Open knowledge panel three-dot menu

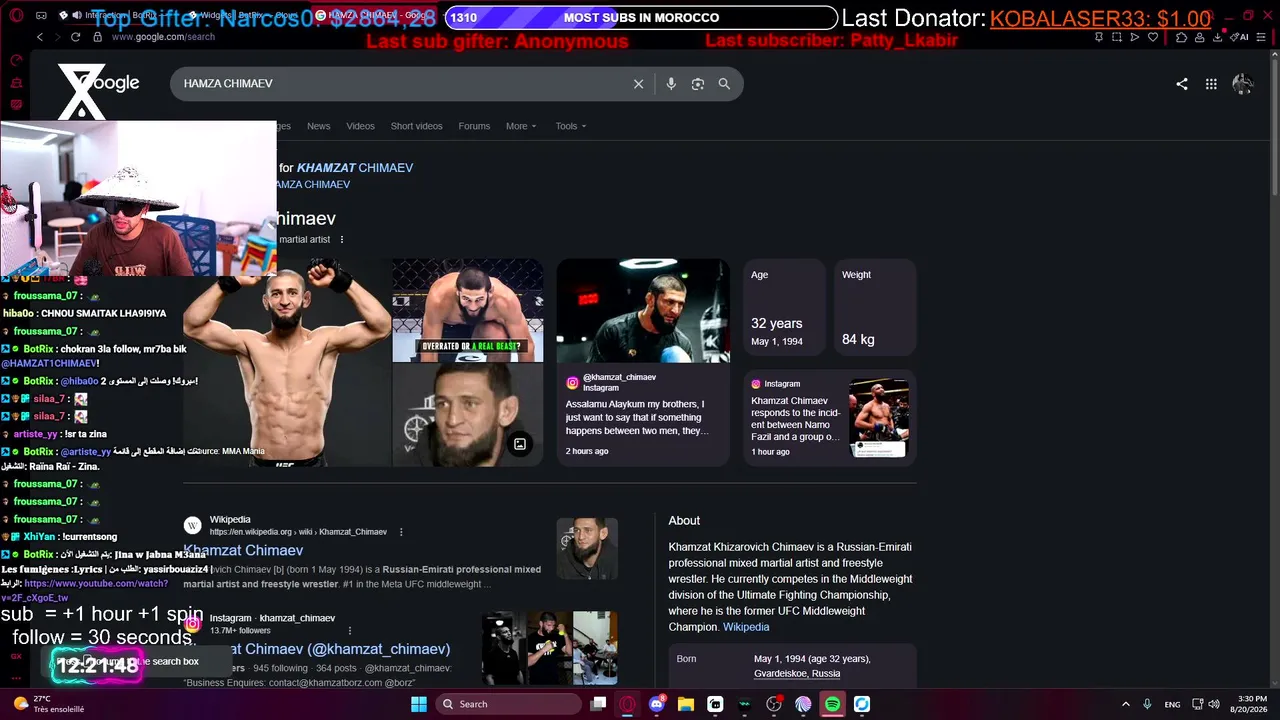[342, 240]
